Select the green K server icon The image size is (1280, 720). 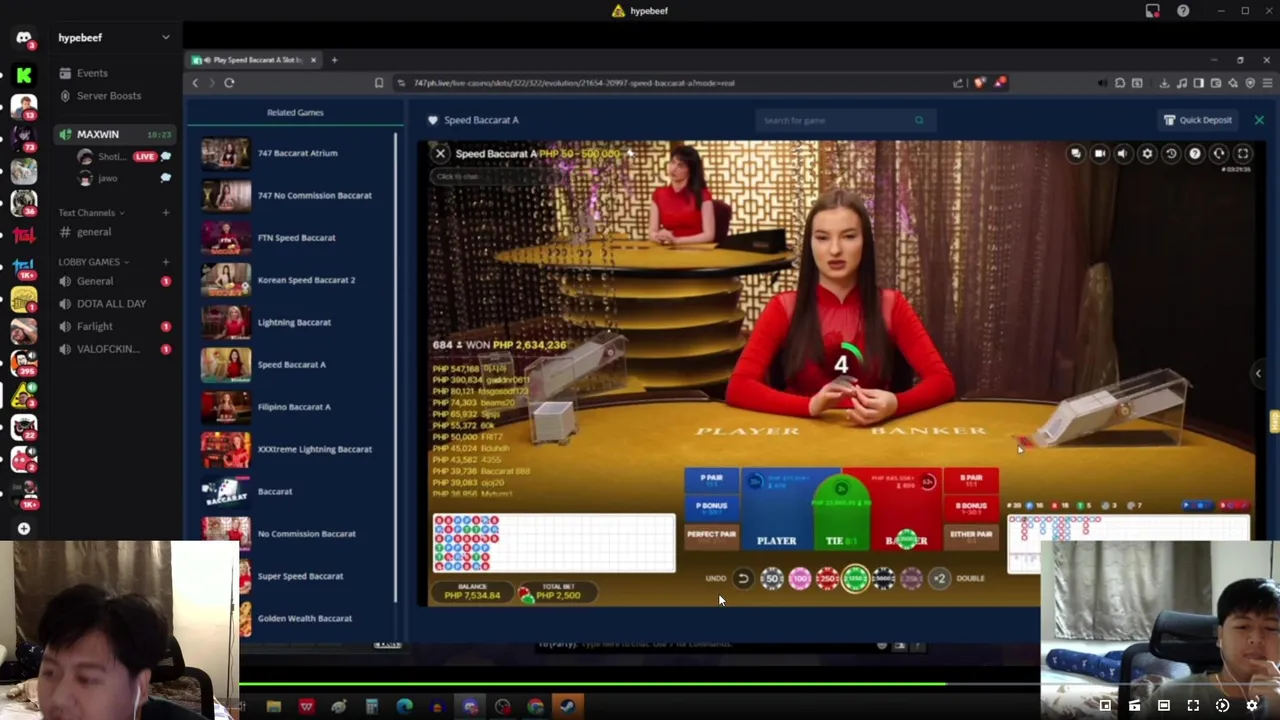[24, 74]
